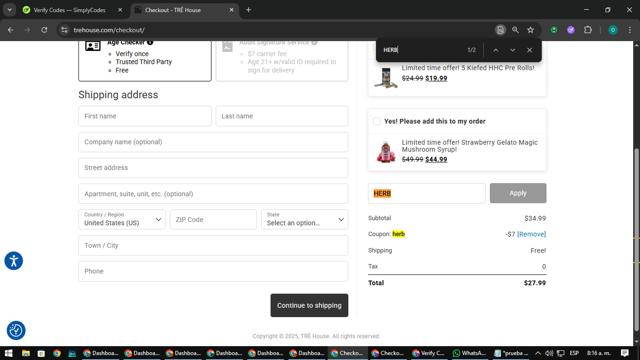Click the address bar URL
The height and width of the screenshot is (360, 640).
pyautogui.click(x=109, y=30)
